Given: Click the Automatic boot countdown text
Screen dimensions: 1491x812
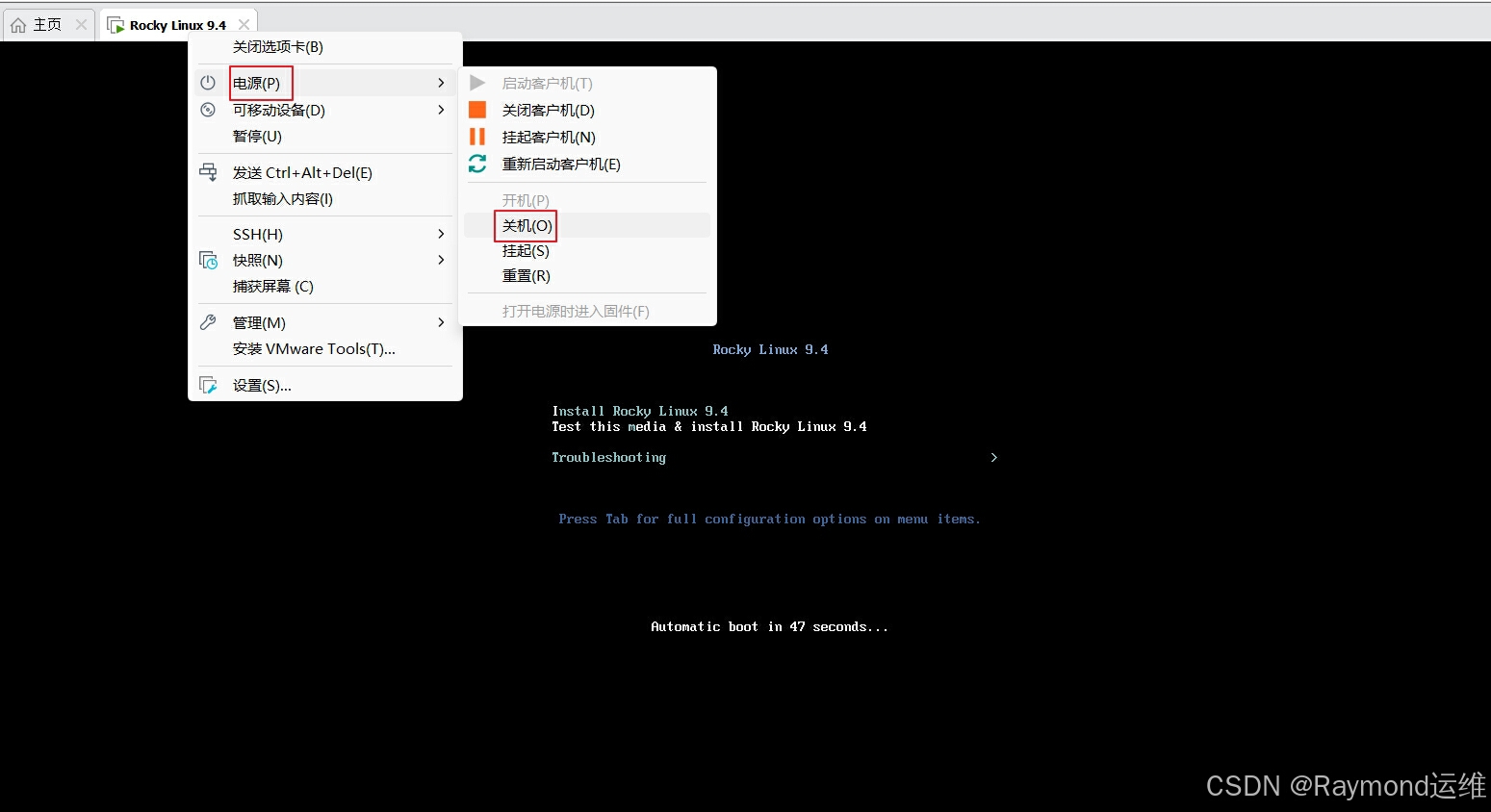Looking at the screenshot, I should coord(769,626).
